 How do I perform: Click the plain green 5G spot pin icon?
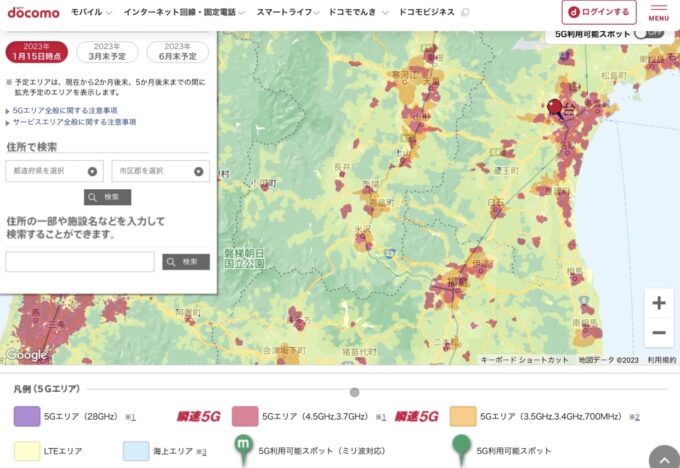click(462, 449)
